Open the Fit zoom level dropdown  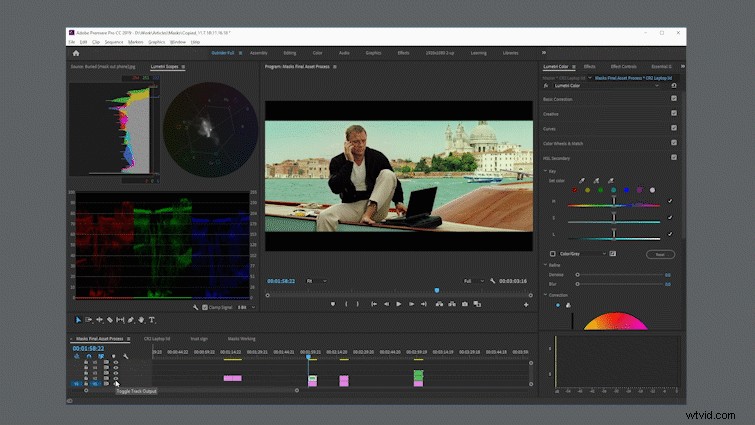click(317, 281)
